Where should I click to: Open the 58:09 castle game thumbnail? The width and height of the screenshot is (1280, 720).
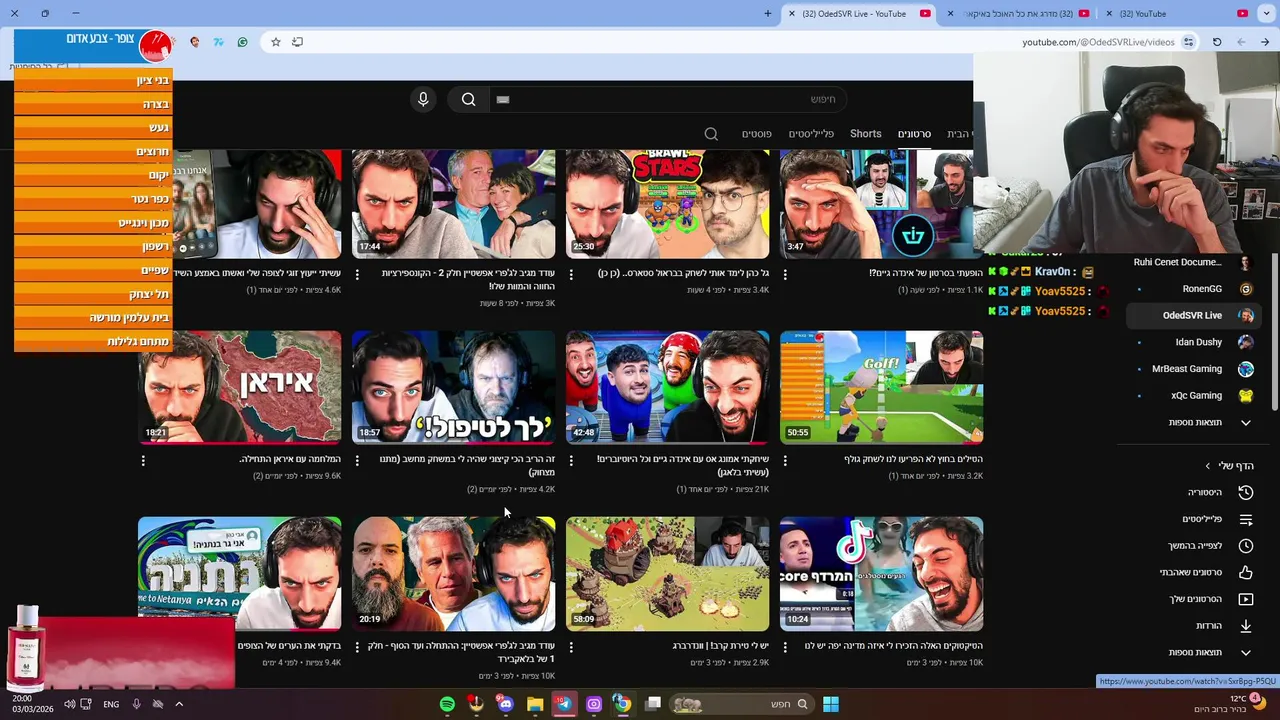pyautogui.click(x=667, y=573)
